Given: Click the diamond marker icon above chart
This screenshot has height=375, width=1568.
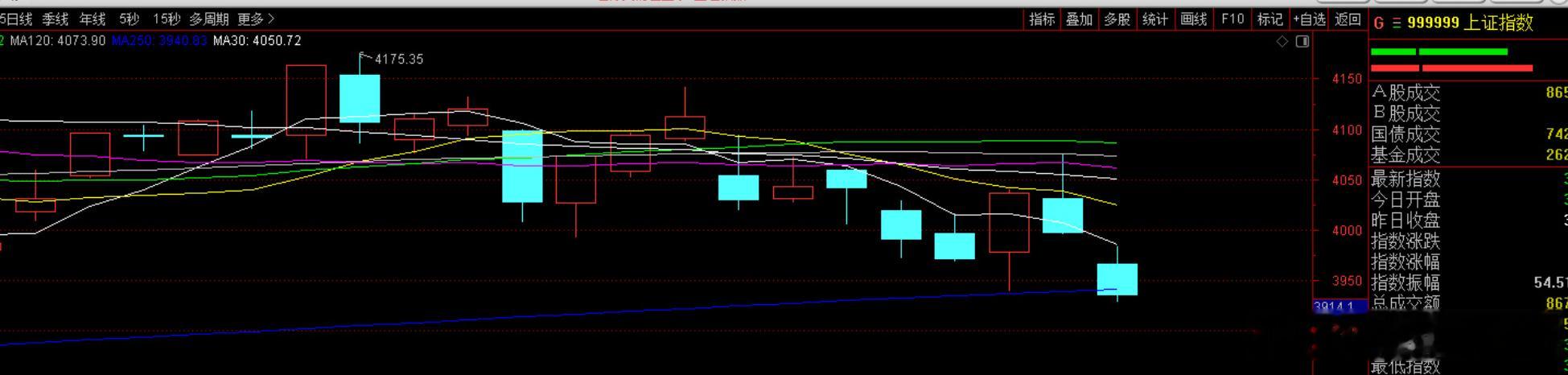Looking at the screenshot, I should pos(1282,41).
